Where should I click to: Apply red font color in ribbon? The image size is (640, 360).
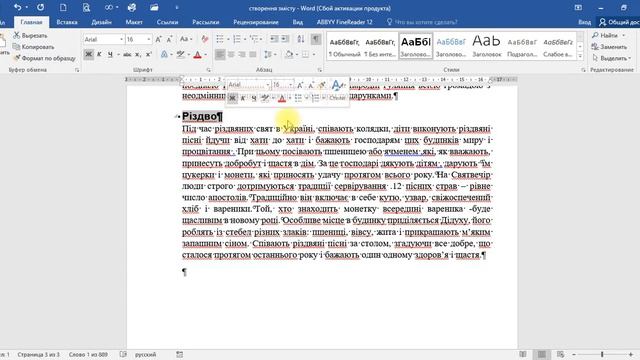[x=198, y=54]
